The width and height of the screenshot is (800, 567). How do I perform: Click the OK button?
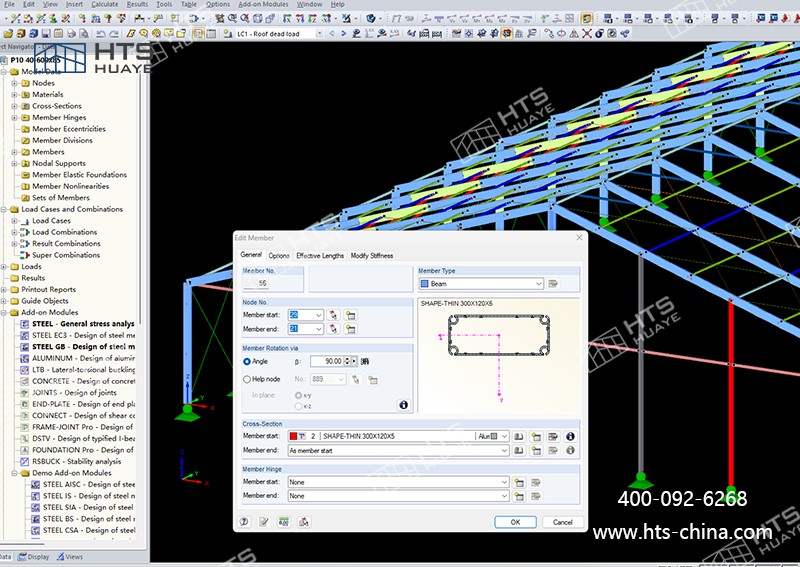[515, 522]
